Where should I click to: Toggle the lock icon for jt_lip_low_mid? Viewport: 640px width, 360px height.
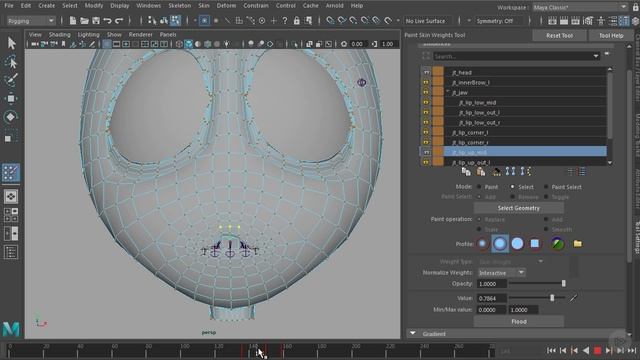(x=426, y=102)
